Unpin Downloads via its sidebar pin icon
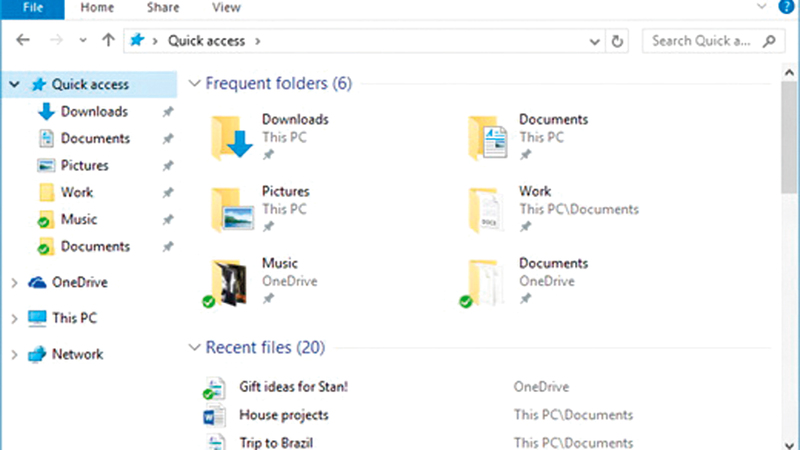This screenshot has width=800, height=450. click(x=168, y=112)
